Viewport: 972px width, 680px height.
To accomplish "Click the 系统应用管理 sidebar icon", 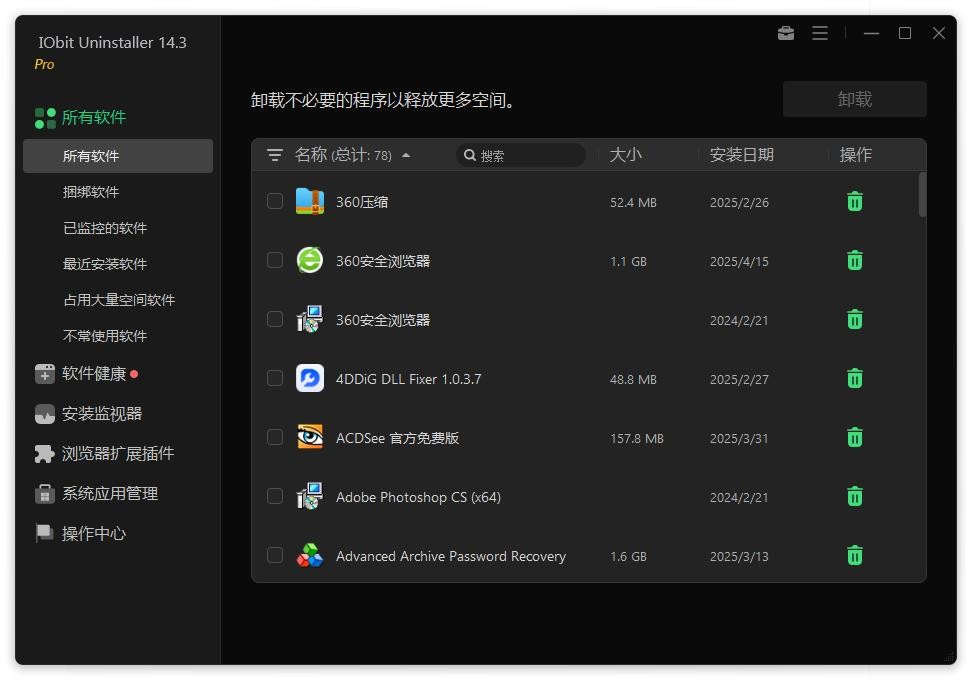I will tap(45, 494).
